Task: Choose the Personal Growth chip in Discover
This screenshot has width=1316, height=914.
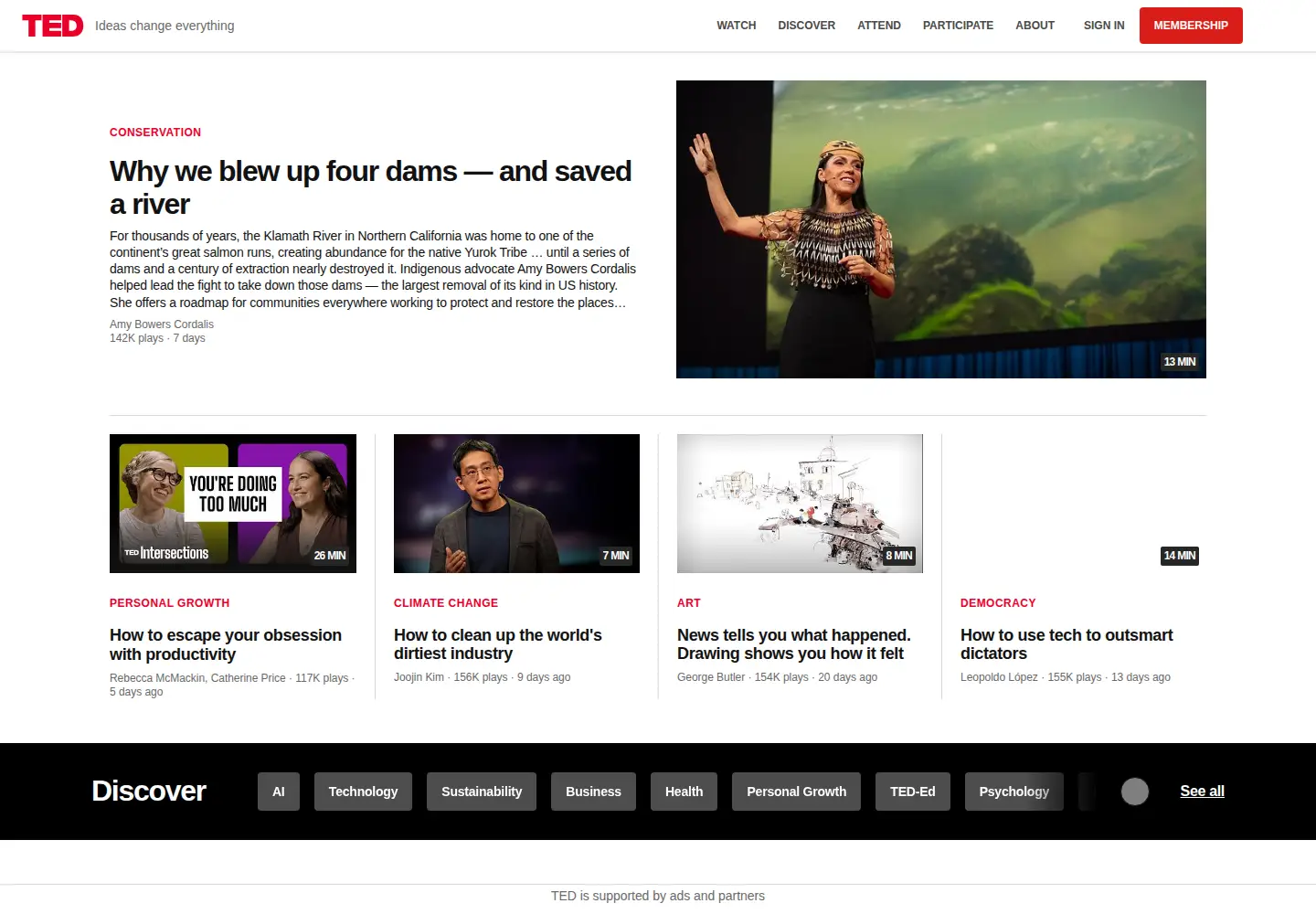Action: tap(797, 792)
